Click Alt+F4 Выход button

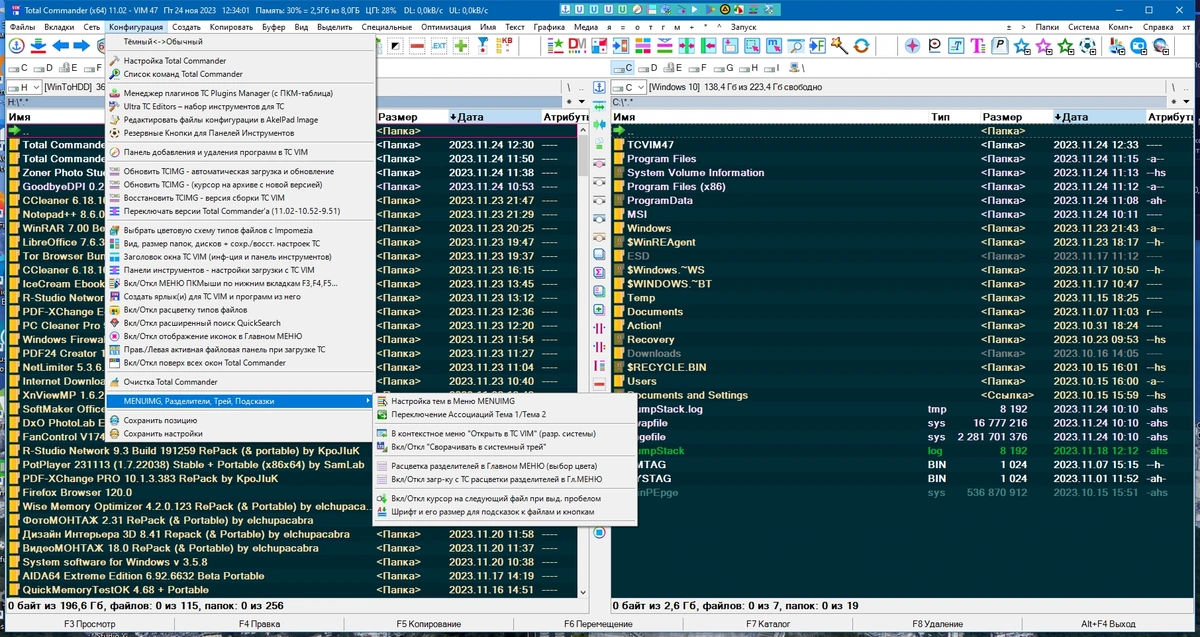coord(1107,624)
